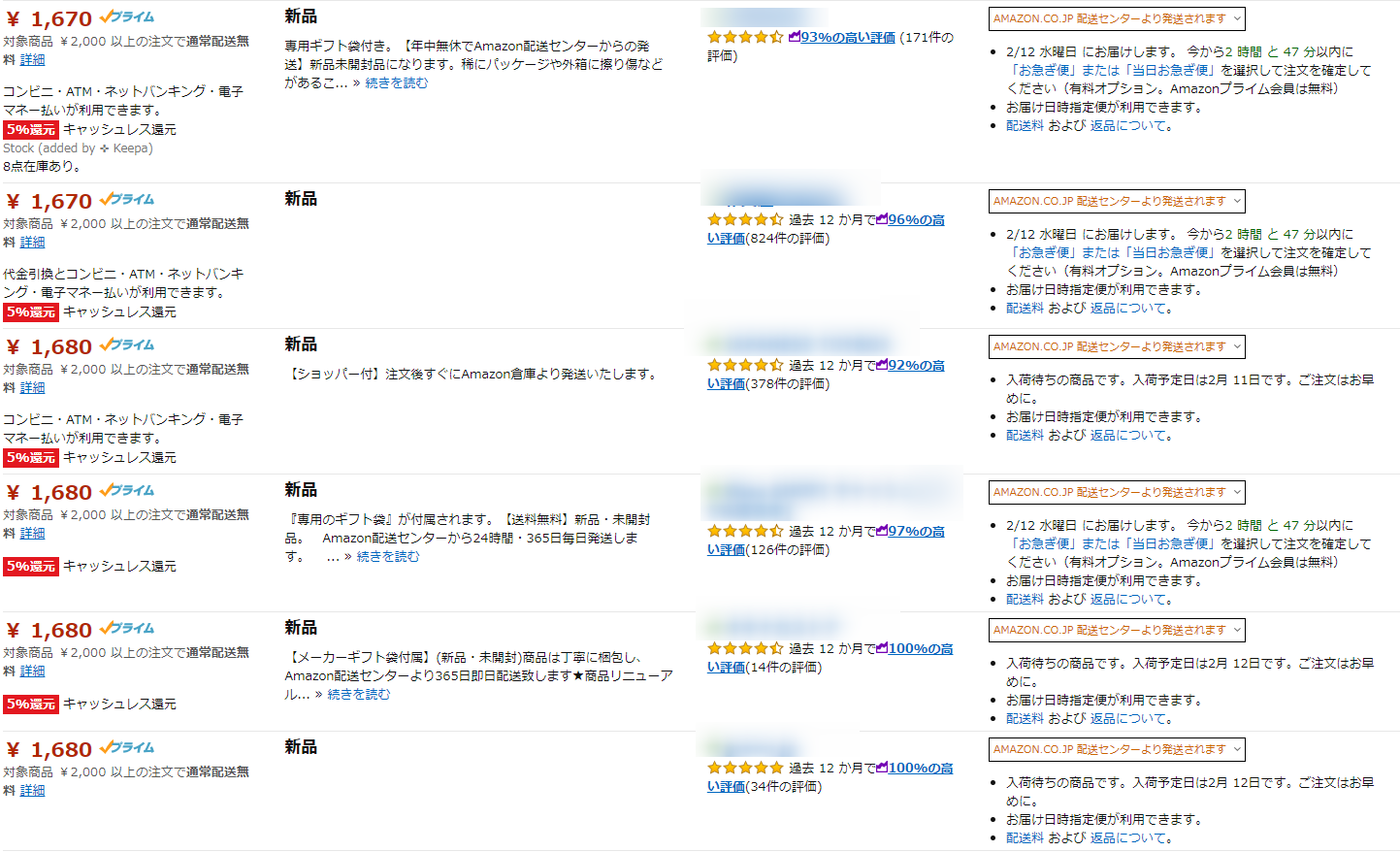Click the thumbs-up icon beside 93%の高い評価

coord(795,38)
